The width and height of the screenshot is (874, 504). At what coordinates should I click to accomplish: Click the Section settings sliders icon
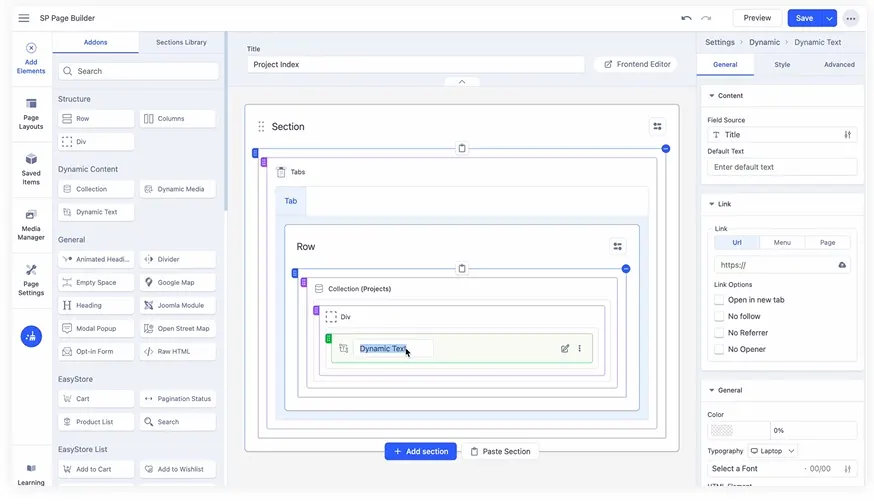click(x=657, y=127)
